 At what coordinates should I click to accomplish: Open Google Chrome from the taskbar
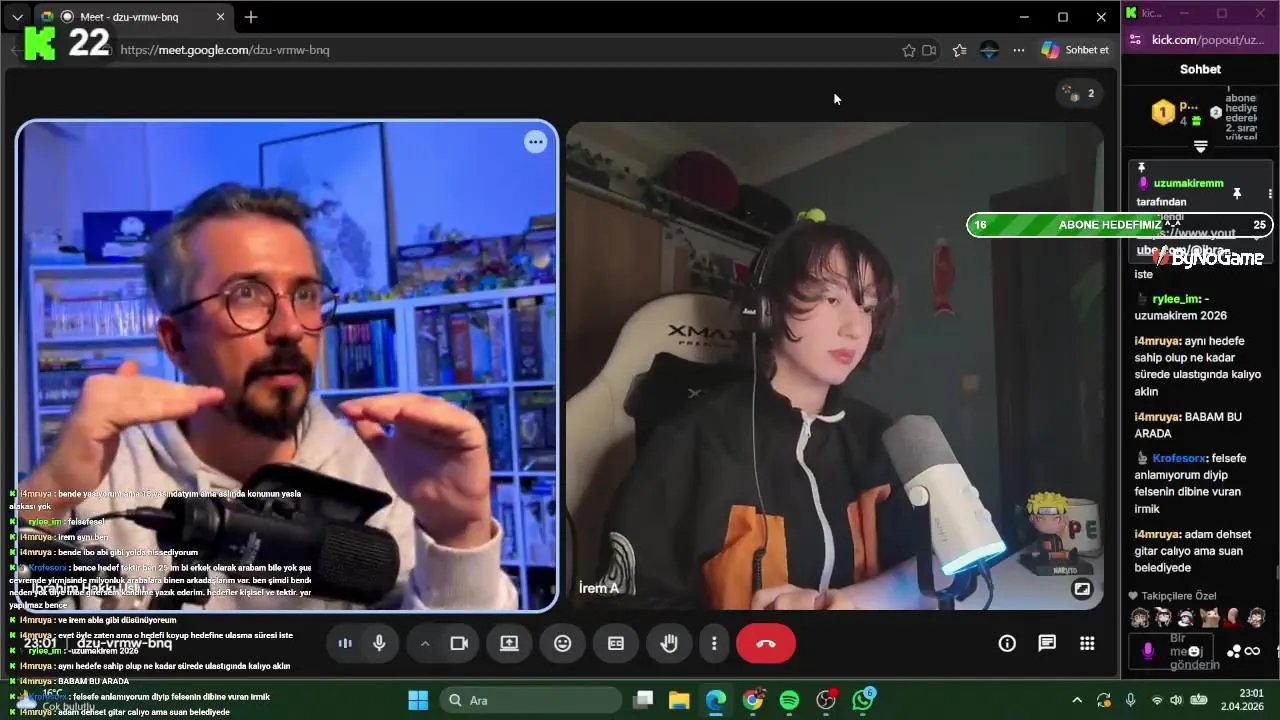753,700
